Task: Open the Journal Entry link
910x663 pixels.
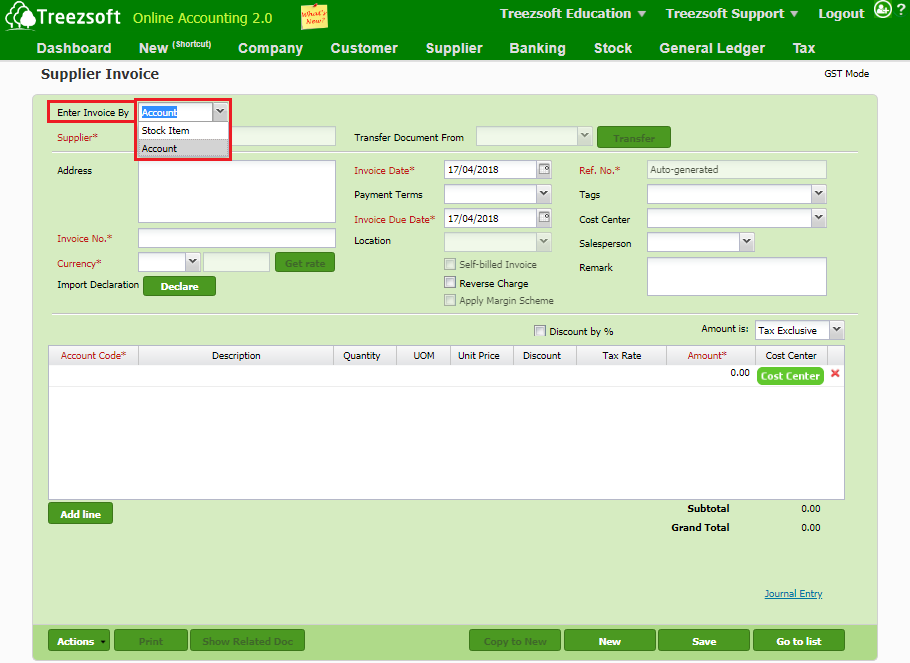Action: click(793, 593)
